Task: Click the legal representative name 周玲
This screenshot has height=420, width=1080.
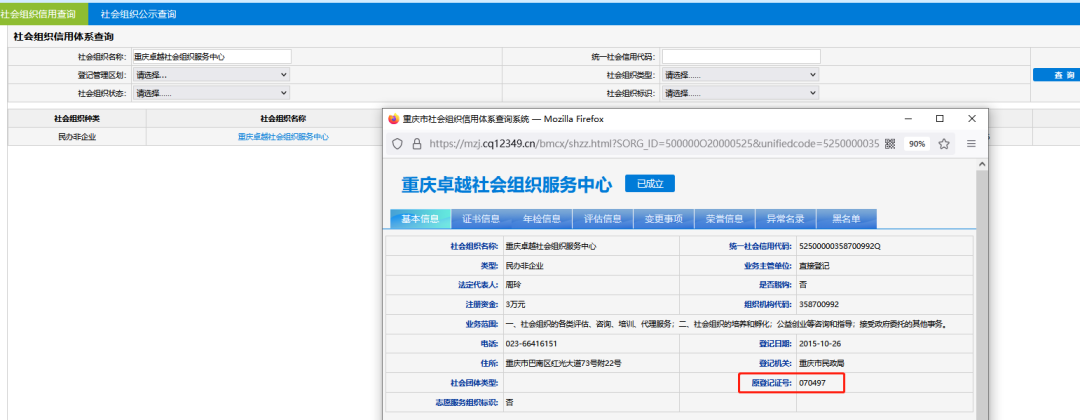Action: pos(514,284)
